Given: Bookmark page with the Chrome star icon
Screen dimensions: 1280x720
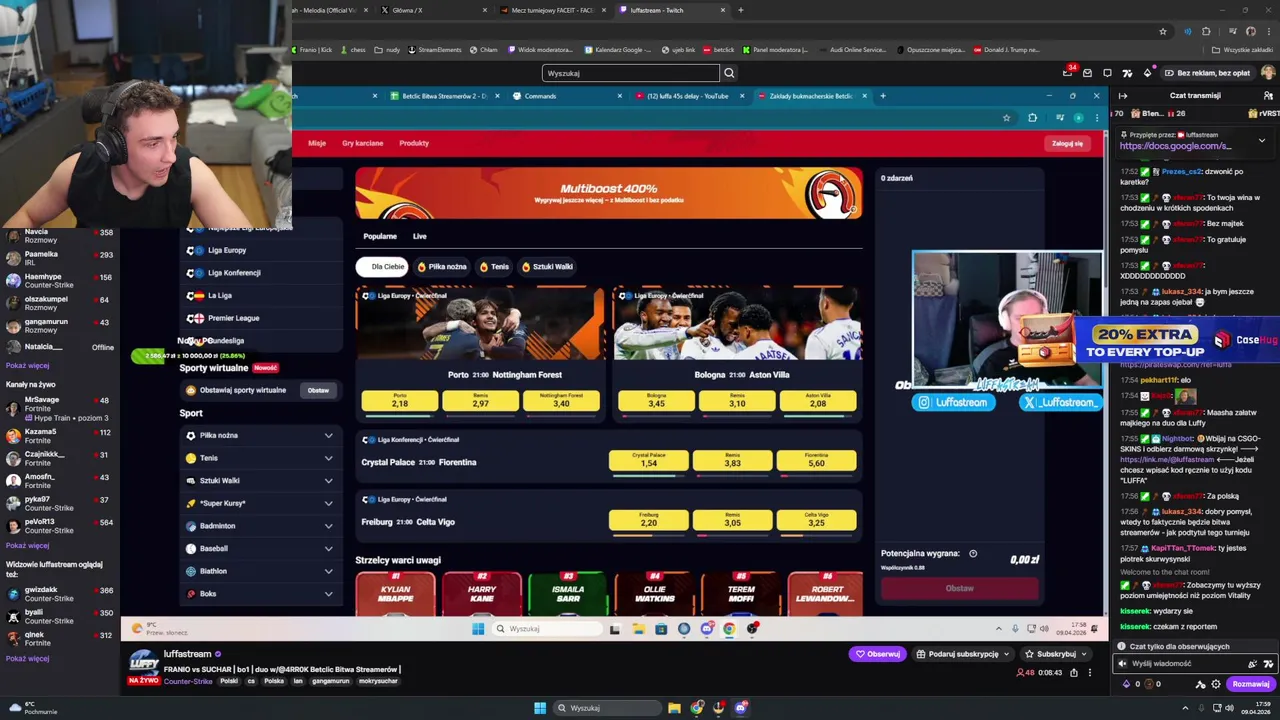Looking at the screenshot, I should (1162, 31).
